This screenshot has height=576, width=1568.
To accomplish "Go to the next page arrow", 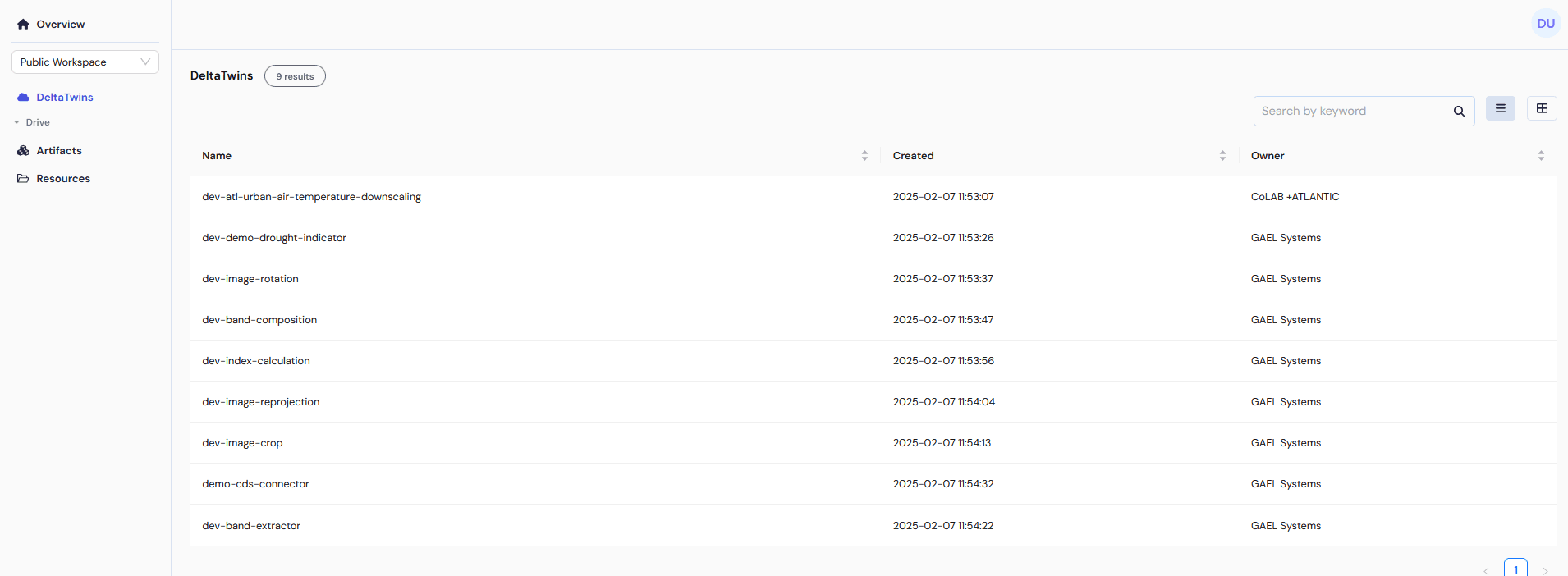I will pos(1544,570).
